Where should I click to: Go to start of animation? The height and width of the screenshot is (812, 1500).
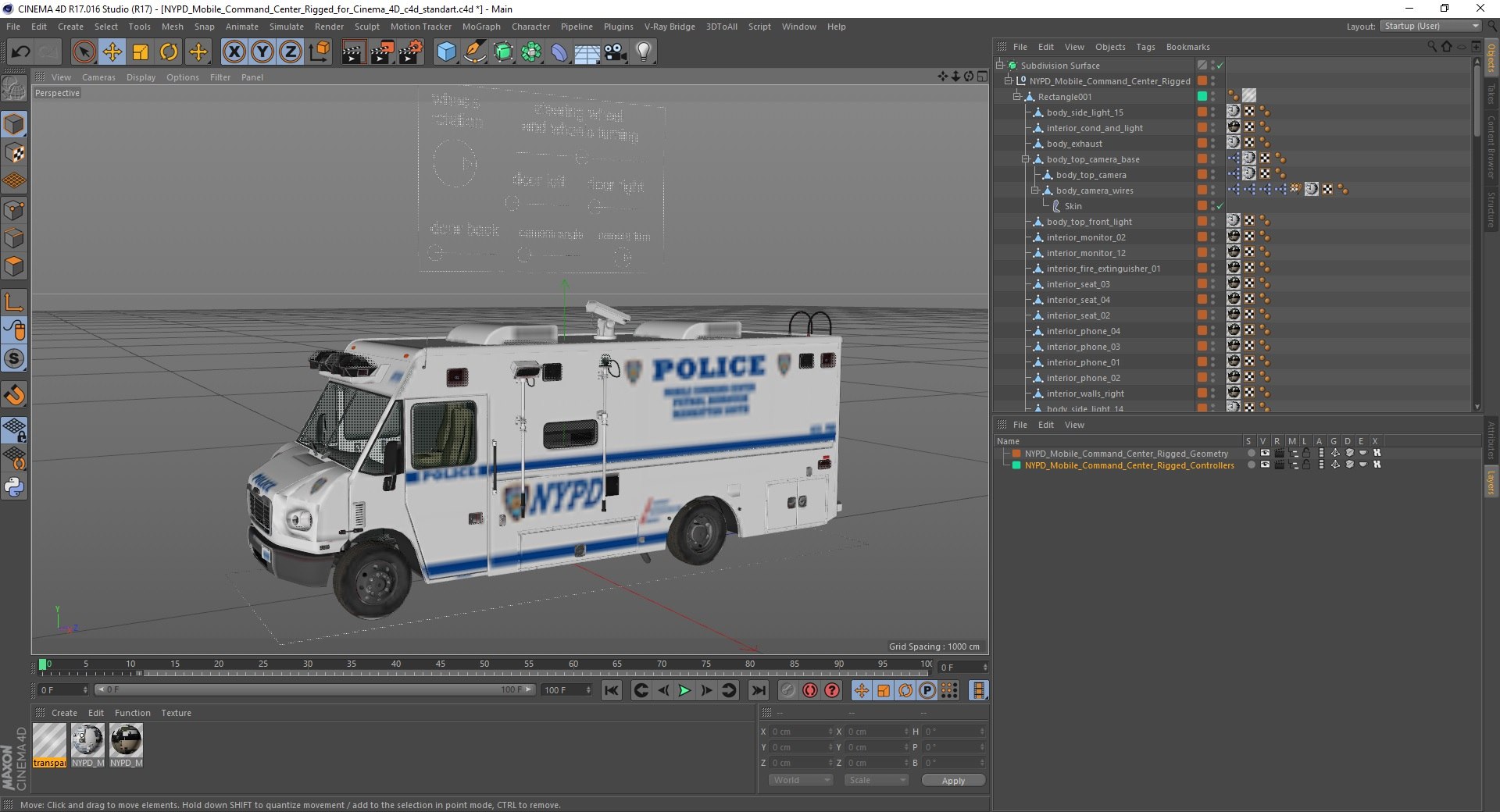tap(612, 690)
